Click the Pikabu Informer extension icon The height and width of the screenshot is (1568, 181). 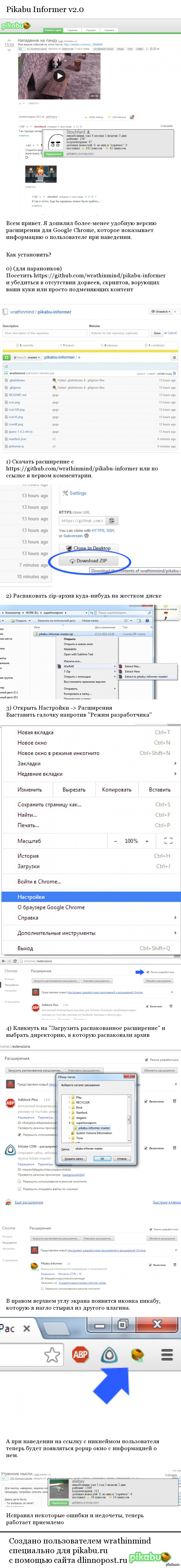point(137,1354)
